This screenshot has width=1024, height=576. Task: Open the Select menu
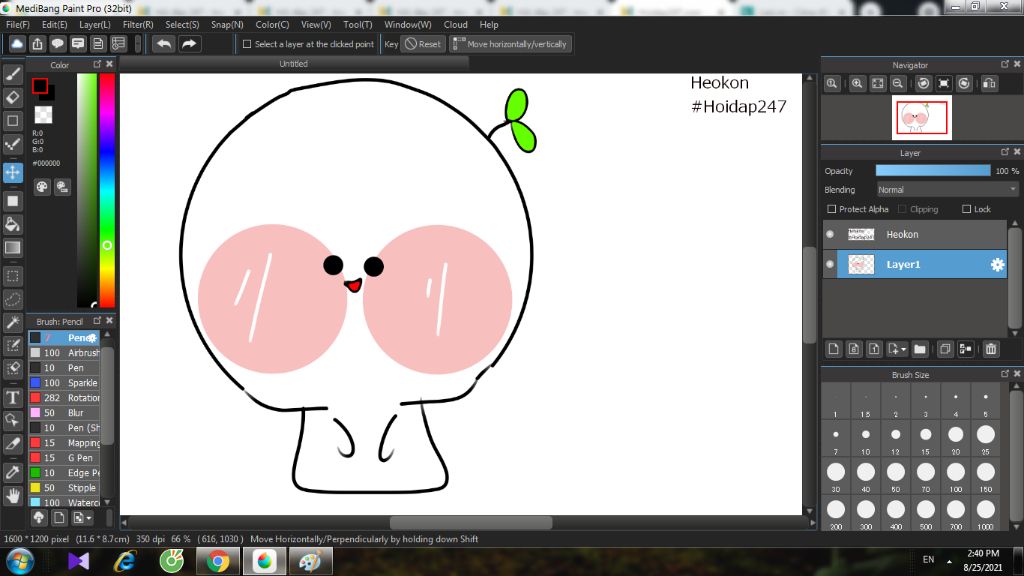tap(182, 24)
